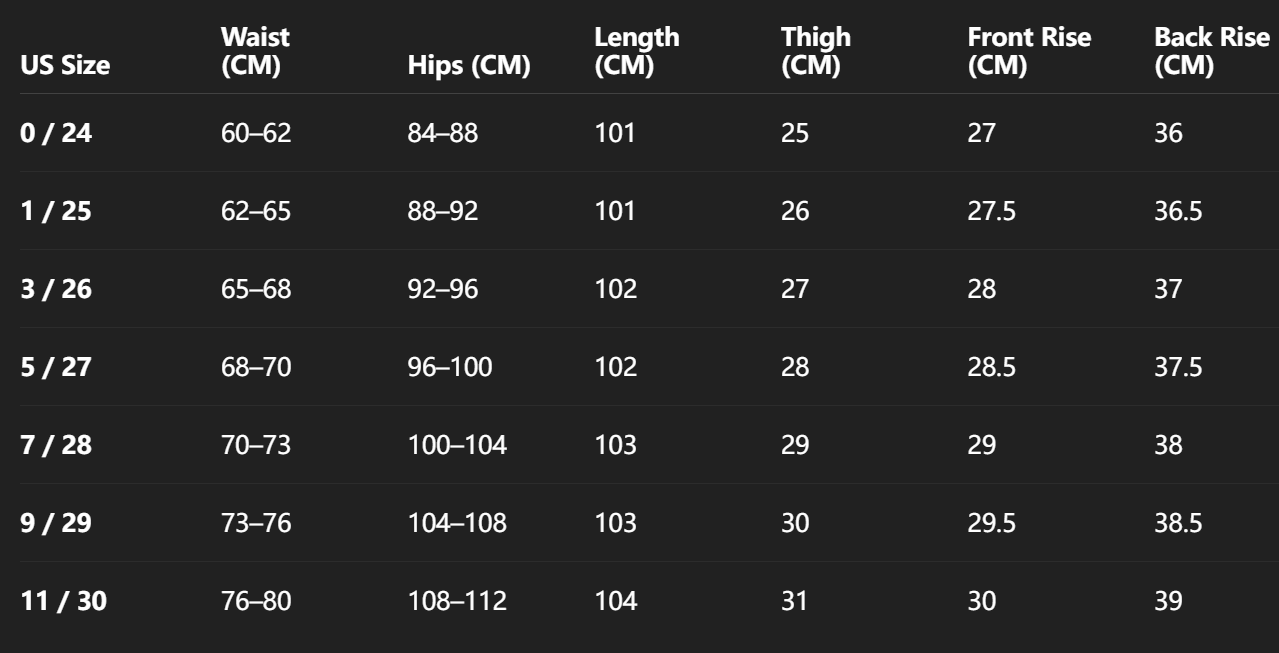The image size is (1279, 653).
Task: Click the 60–62 waist measurement cell
Action: pos(256,133)
